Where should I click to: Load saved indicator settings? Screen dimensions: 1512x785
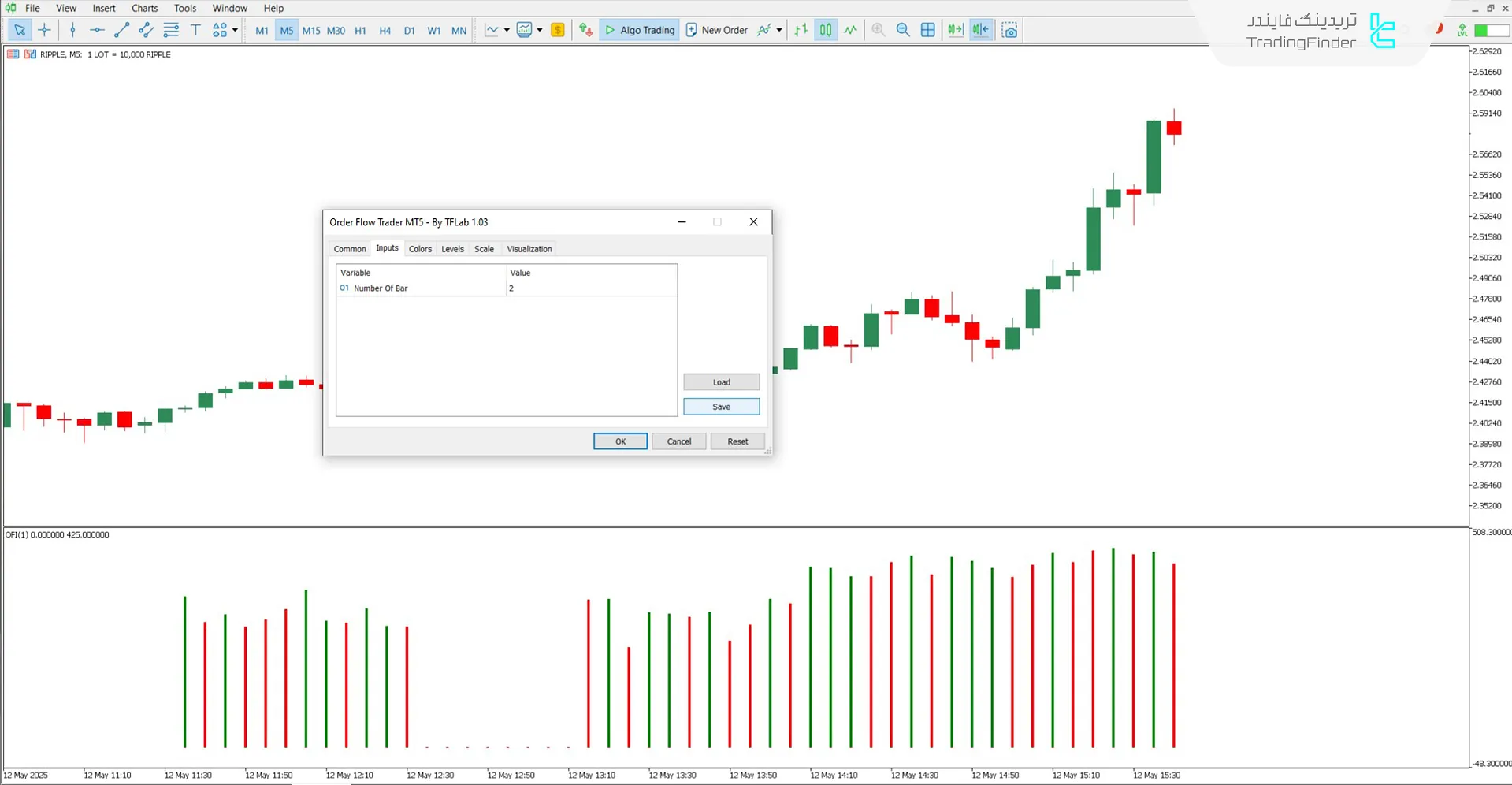[x=720, y=381]
